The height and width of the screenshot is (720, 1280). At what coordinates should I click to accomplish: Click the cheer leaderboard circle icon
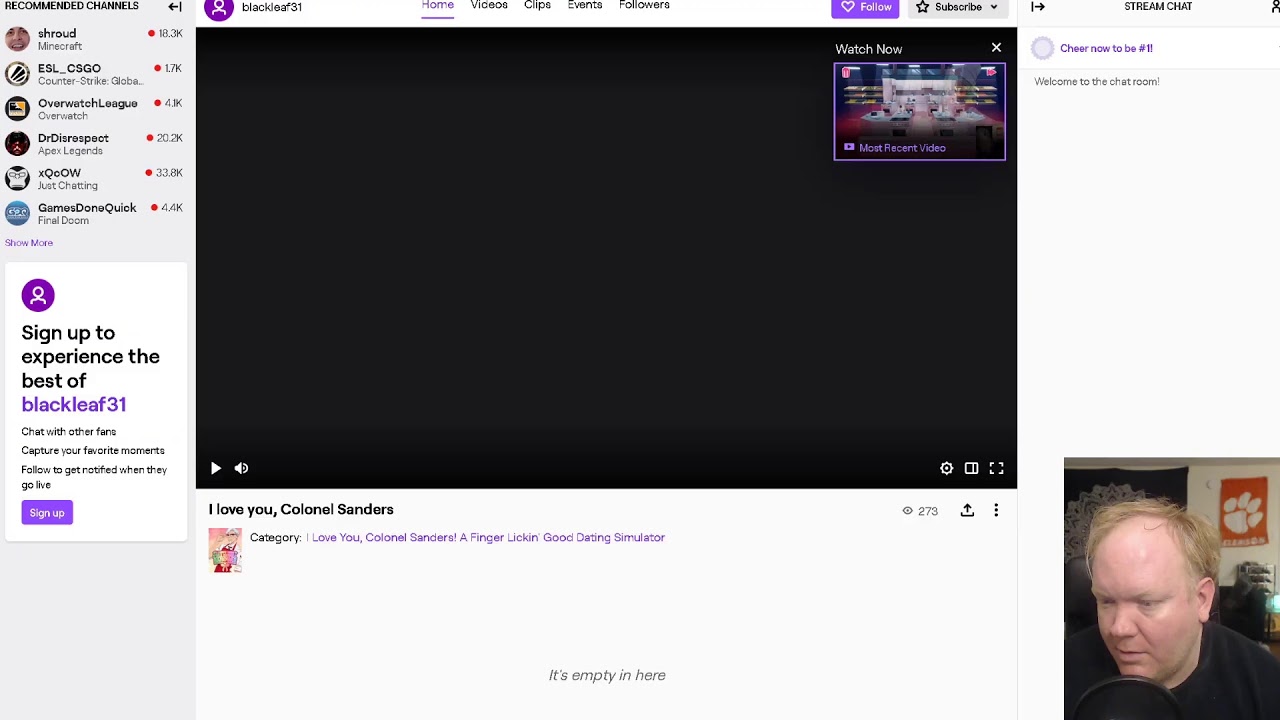point(1042,48)
